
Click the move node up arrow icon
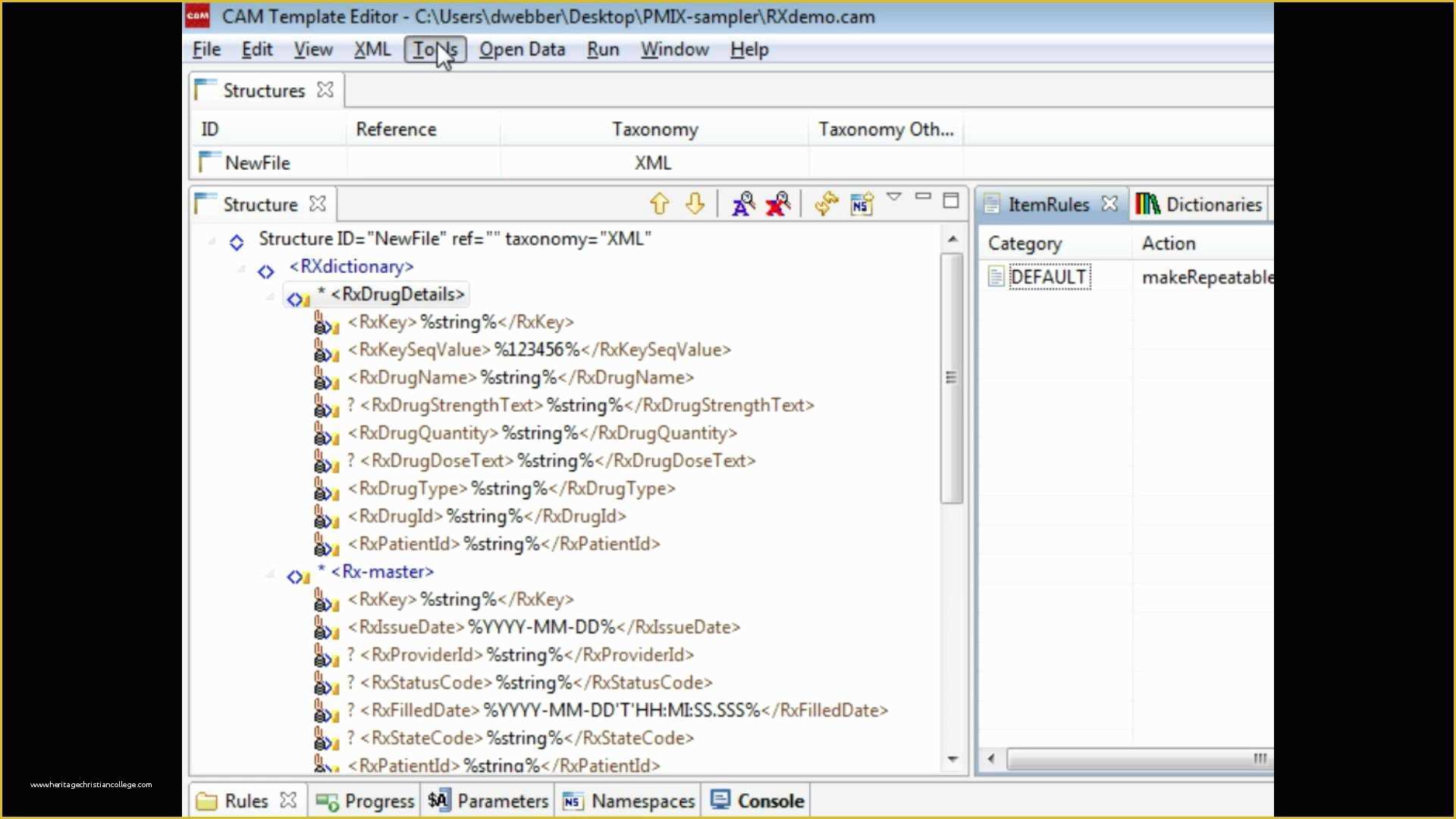tap(659, 204)
